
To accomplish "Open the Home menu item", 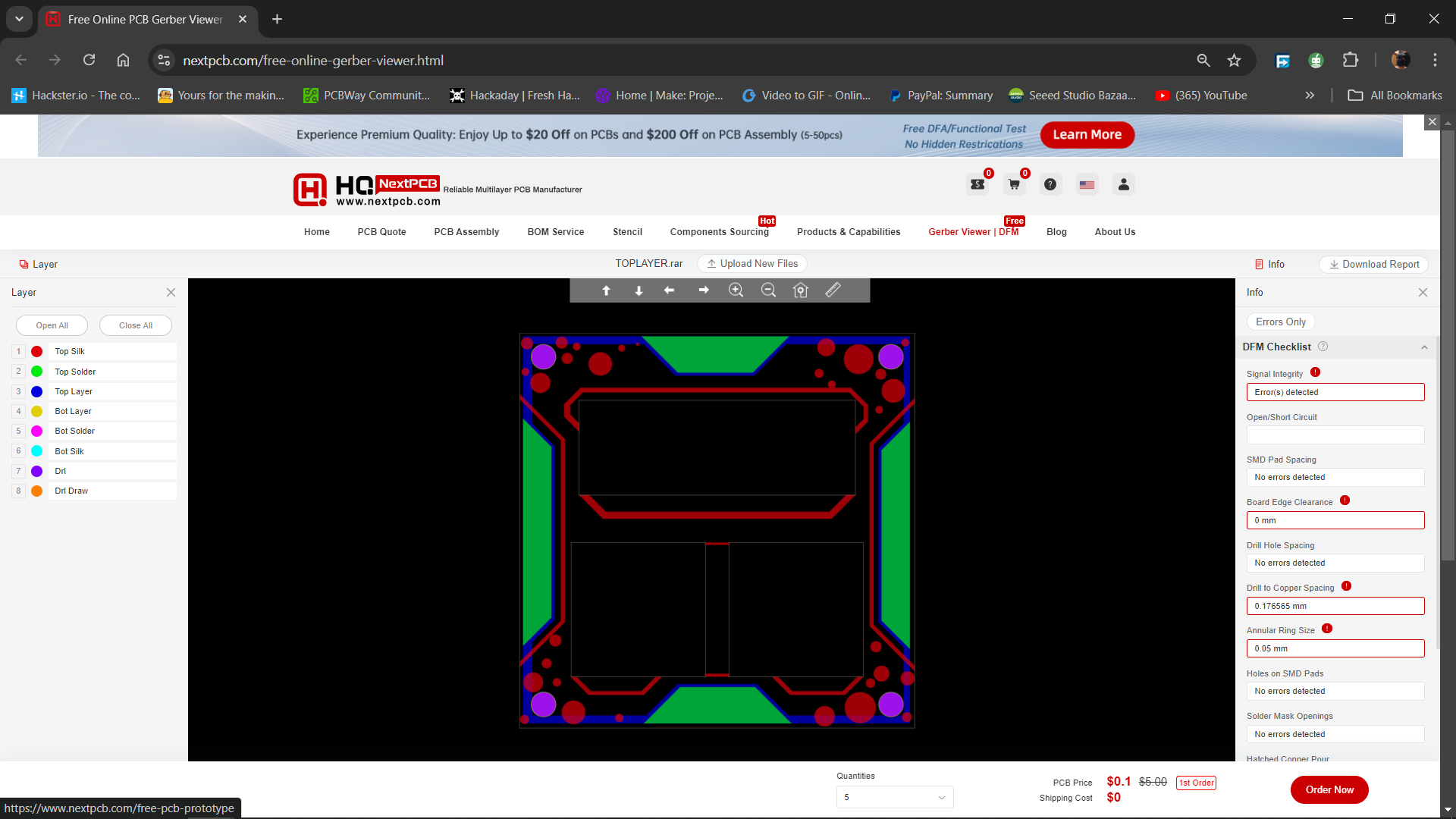I will 317,232.
